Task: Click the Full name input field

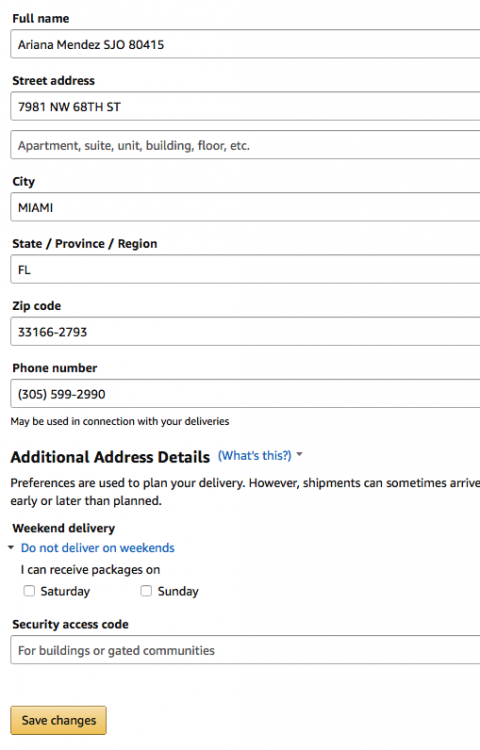Action: coord(245,44)
